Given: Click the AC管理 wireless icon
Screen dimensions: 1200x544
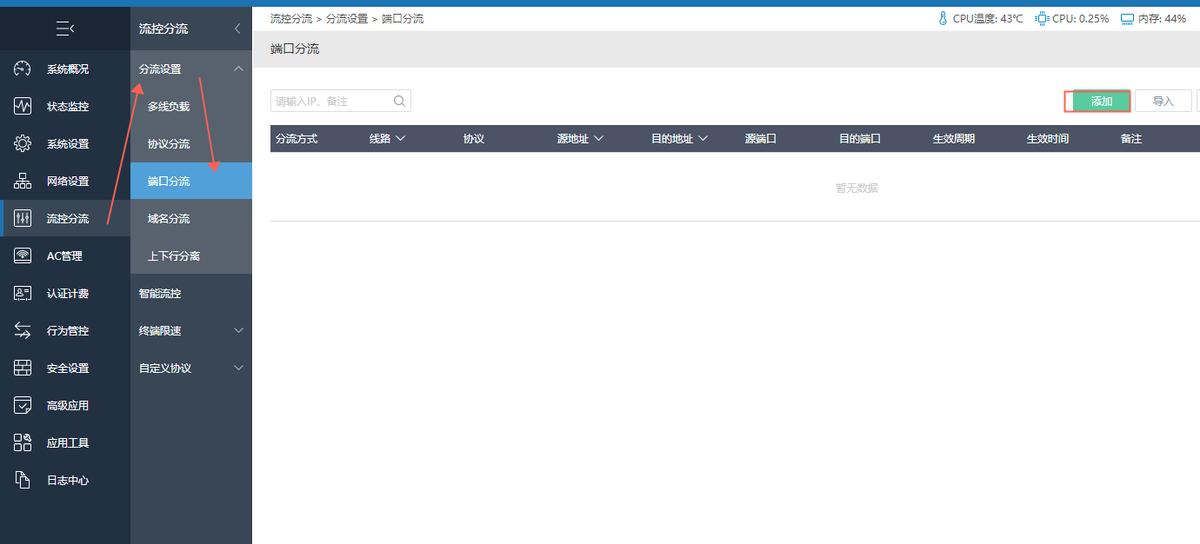Looking at the screenshot, I should (x=22, y=256).
